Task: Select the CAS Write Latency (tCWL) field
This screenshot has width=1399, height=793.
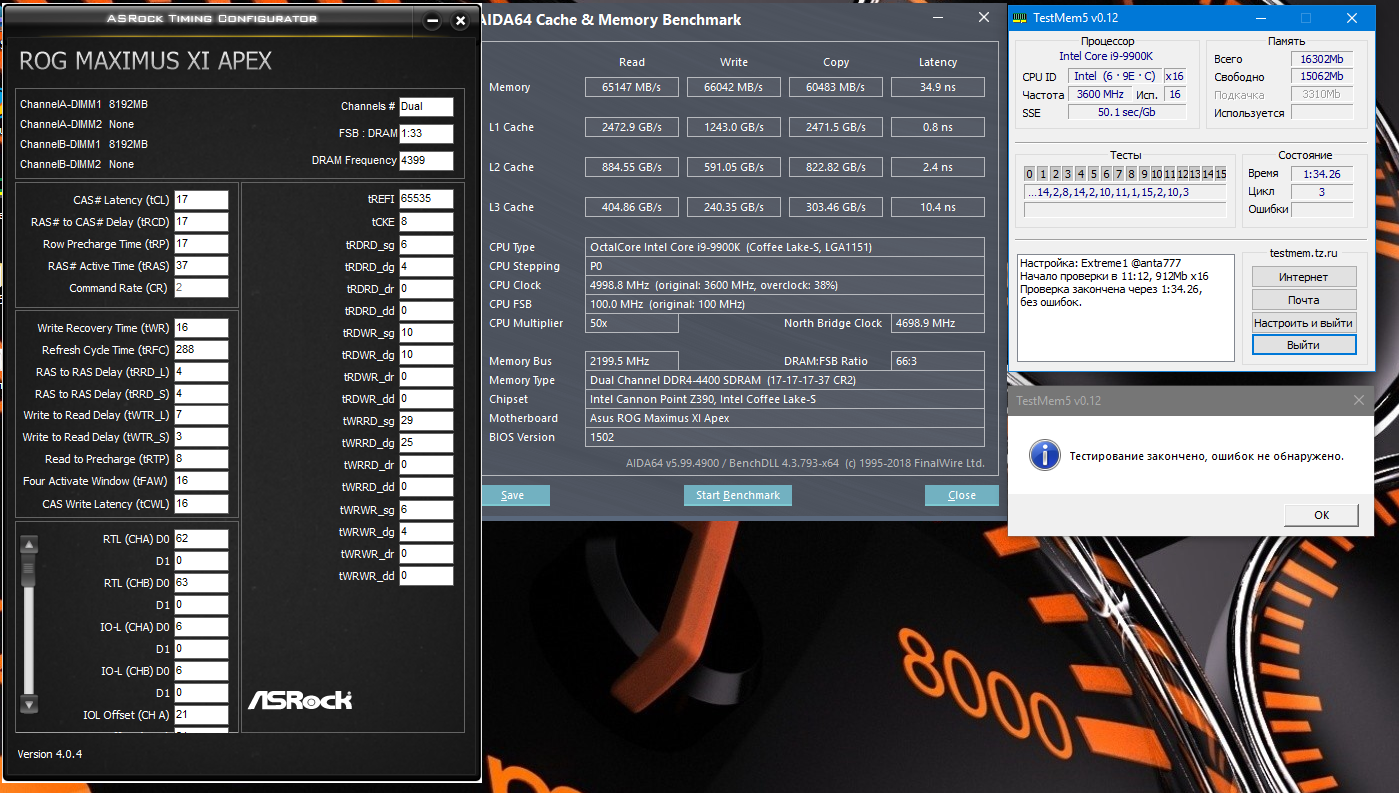Action: (x=201, y=504)
